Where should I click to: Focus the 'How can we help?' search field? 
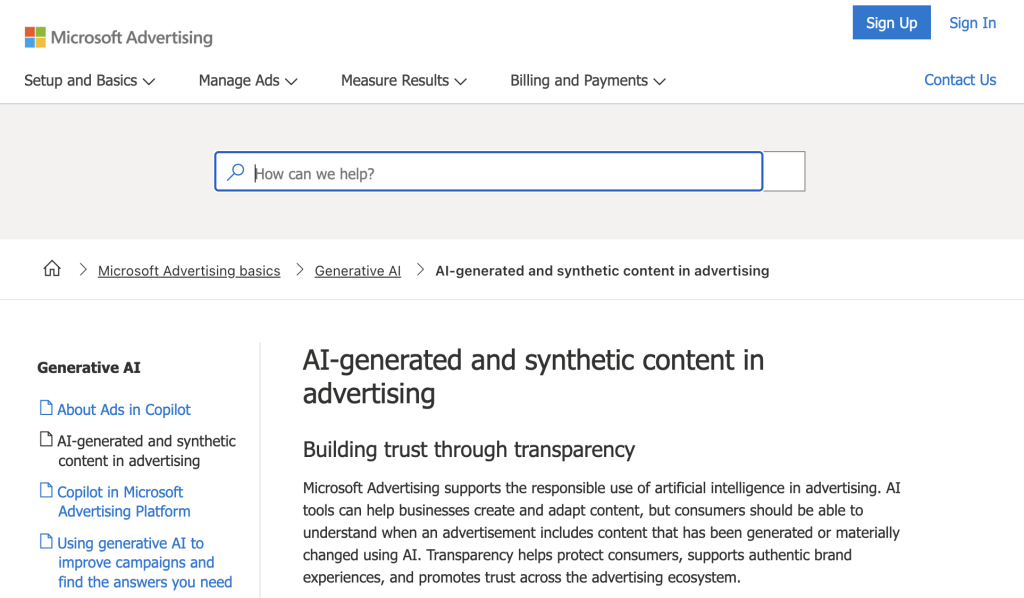tap(488, 172)
